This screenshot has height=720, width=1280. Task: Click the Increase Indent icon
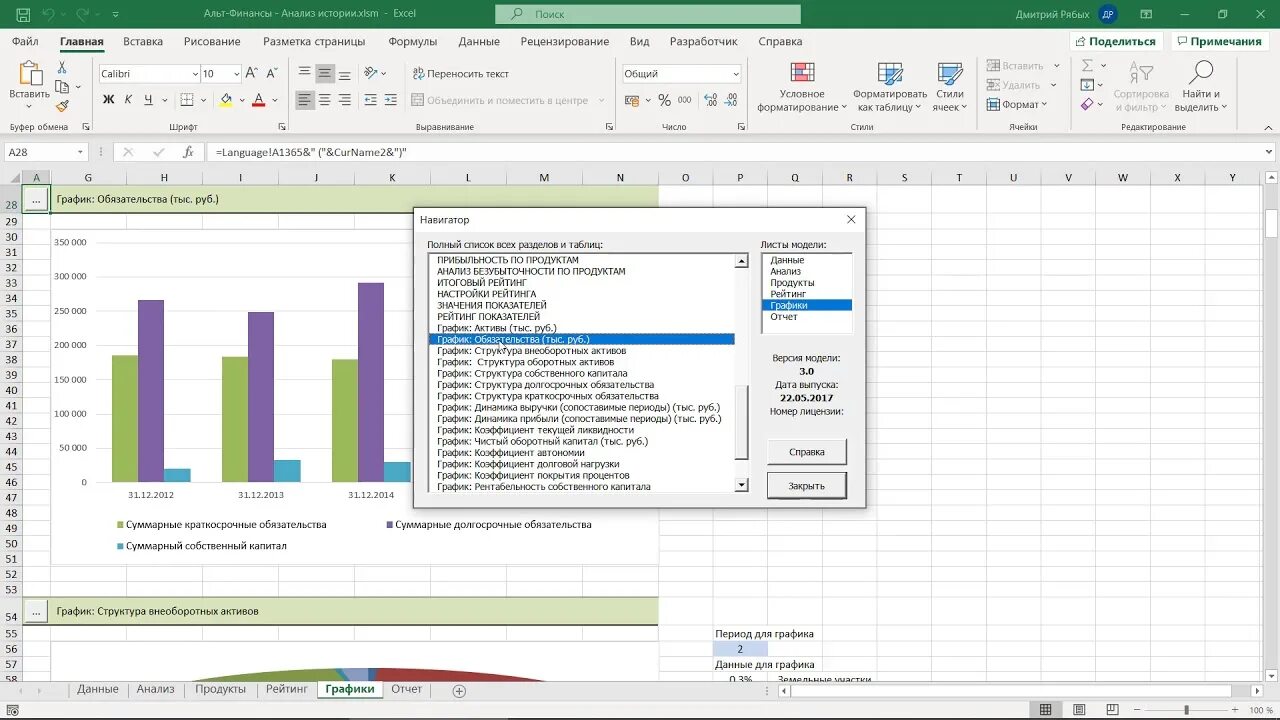tap(391, 100)
